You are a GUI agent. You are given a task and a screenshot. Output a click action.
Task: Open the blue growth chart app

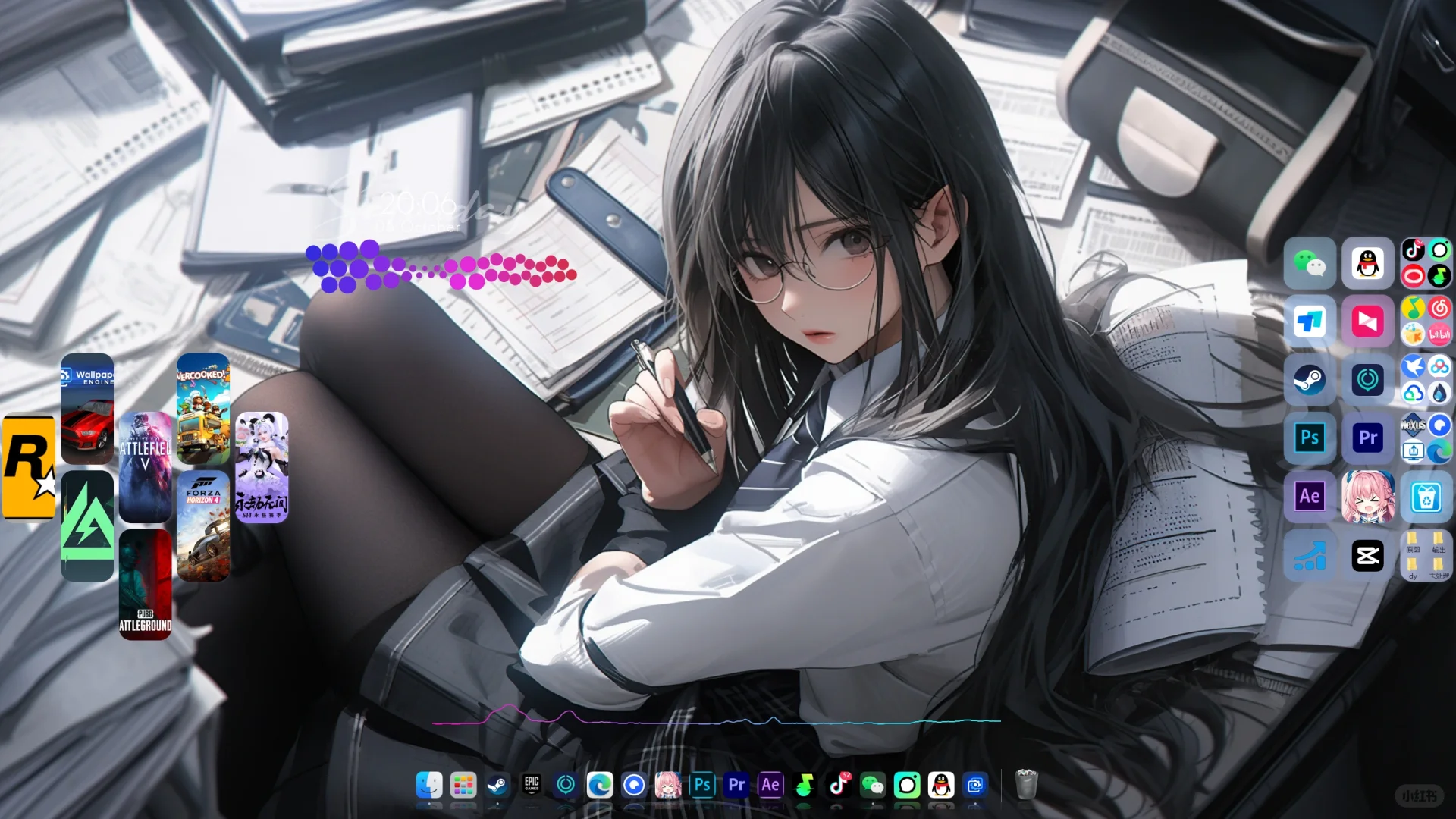[x=1310, y=555]
